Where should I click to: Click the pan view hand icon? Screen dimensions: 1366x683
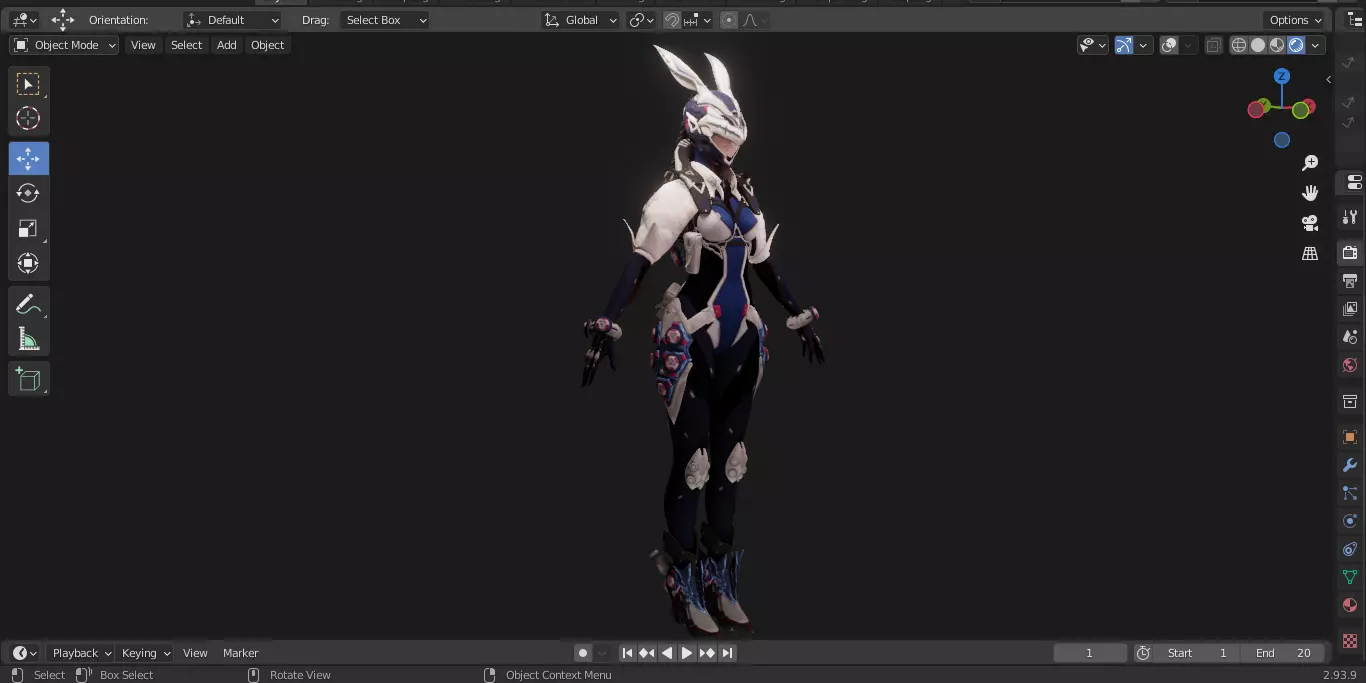1310,192
